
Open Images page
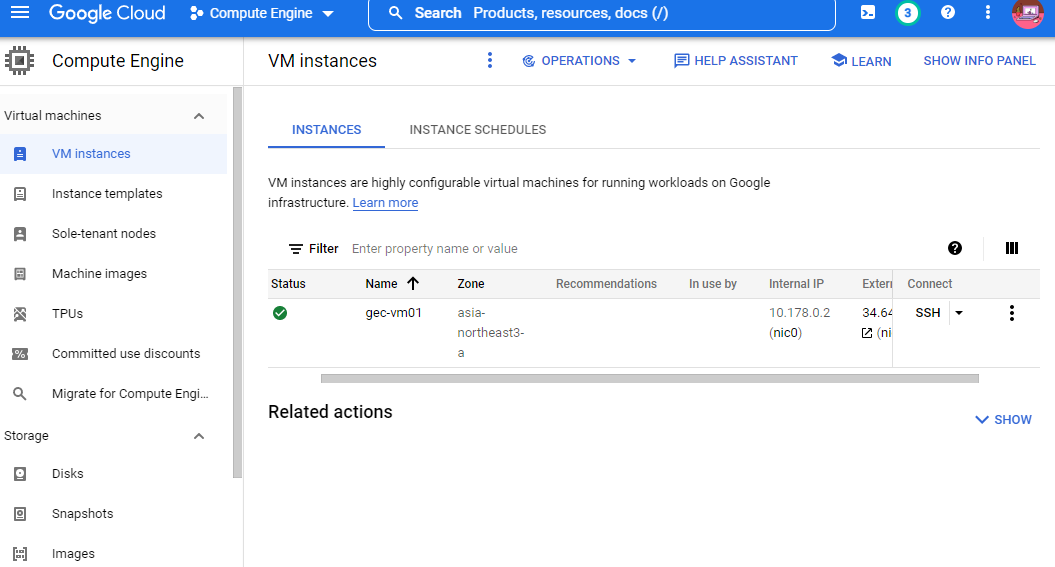[73, 554]
